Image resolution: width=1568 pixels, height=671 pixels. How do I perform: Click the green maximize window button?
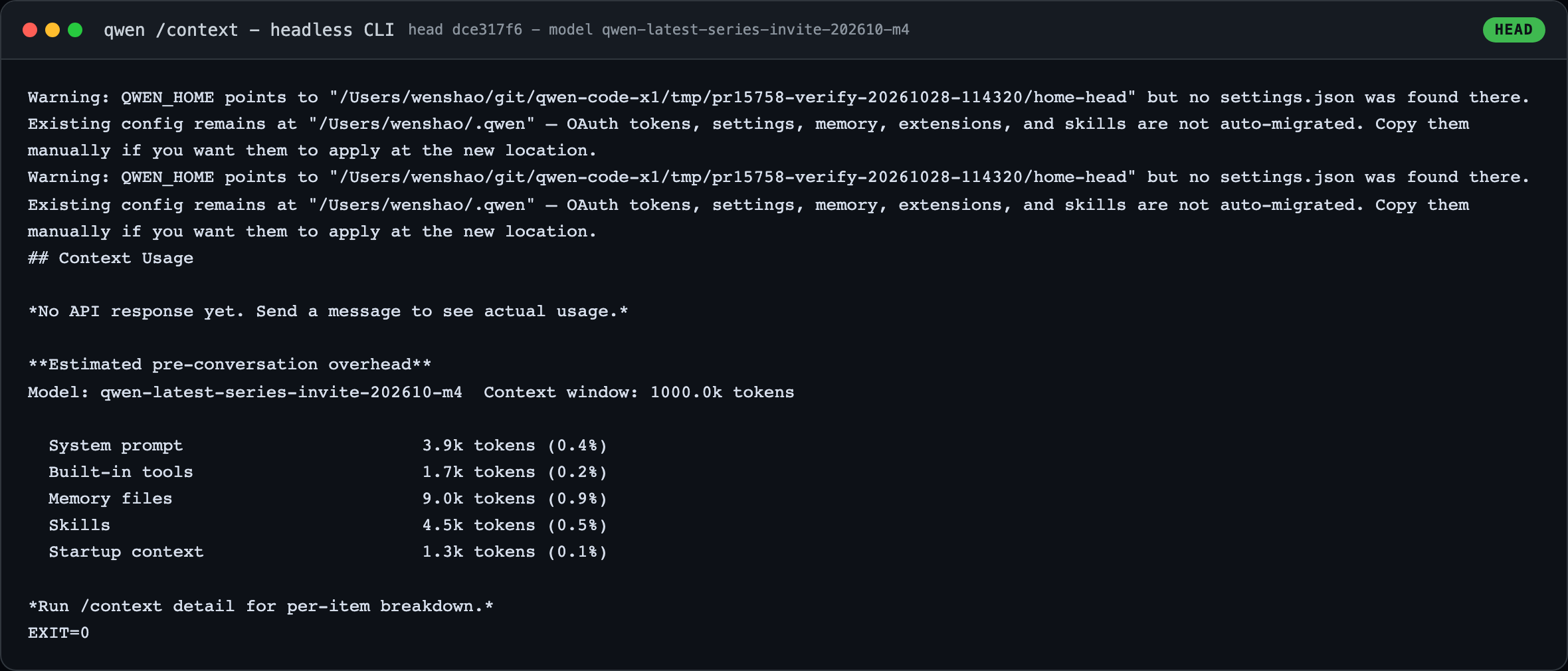(75, 30)
